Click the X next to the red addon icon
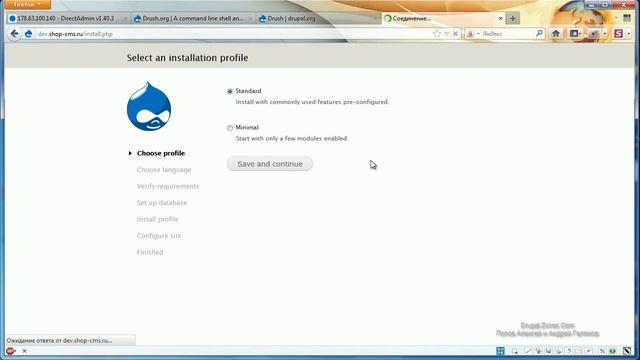640x360 pixels. (x=24, y=351)
